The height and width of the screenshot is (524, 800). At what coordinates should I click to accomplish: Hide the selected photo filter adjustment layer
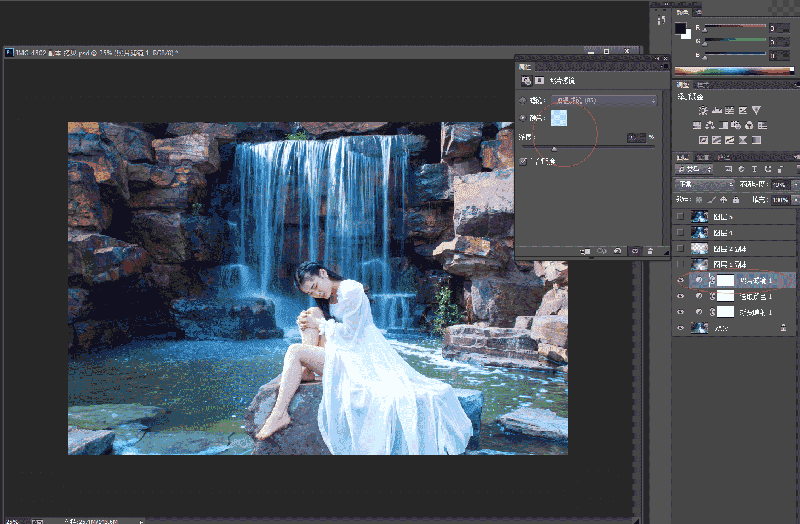point(681,281)
